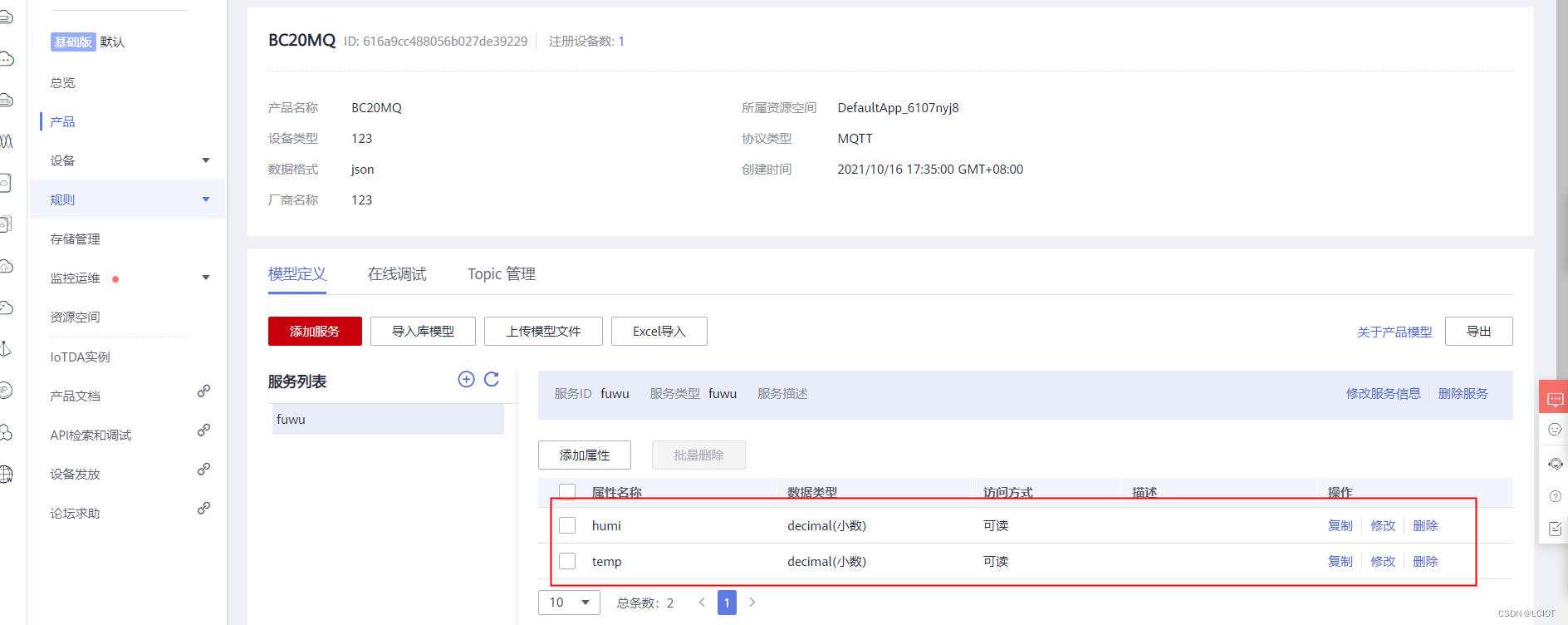Click the link icon next to 产品文档
The image size is (1568, 625).
point(203,391)
